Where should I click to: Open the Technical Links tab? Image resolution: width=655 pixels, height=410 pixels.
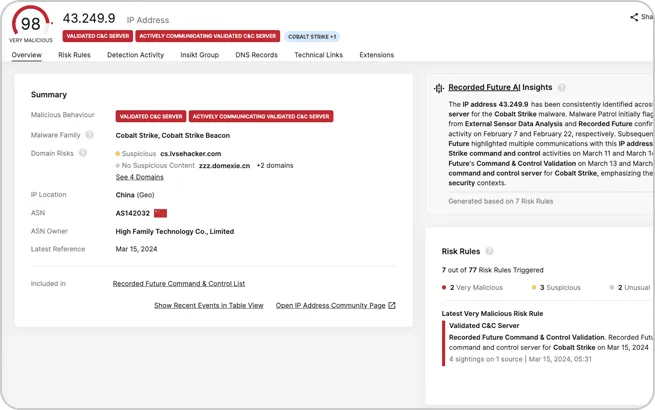coord(318,55)
